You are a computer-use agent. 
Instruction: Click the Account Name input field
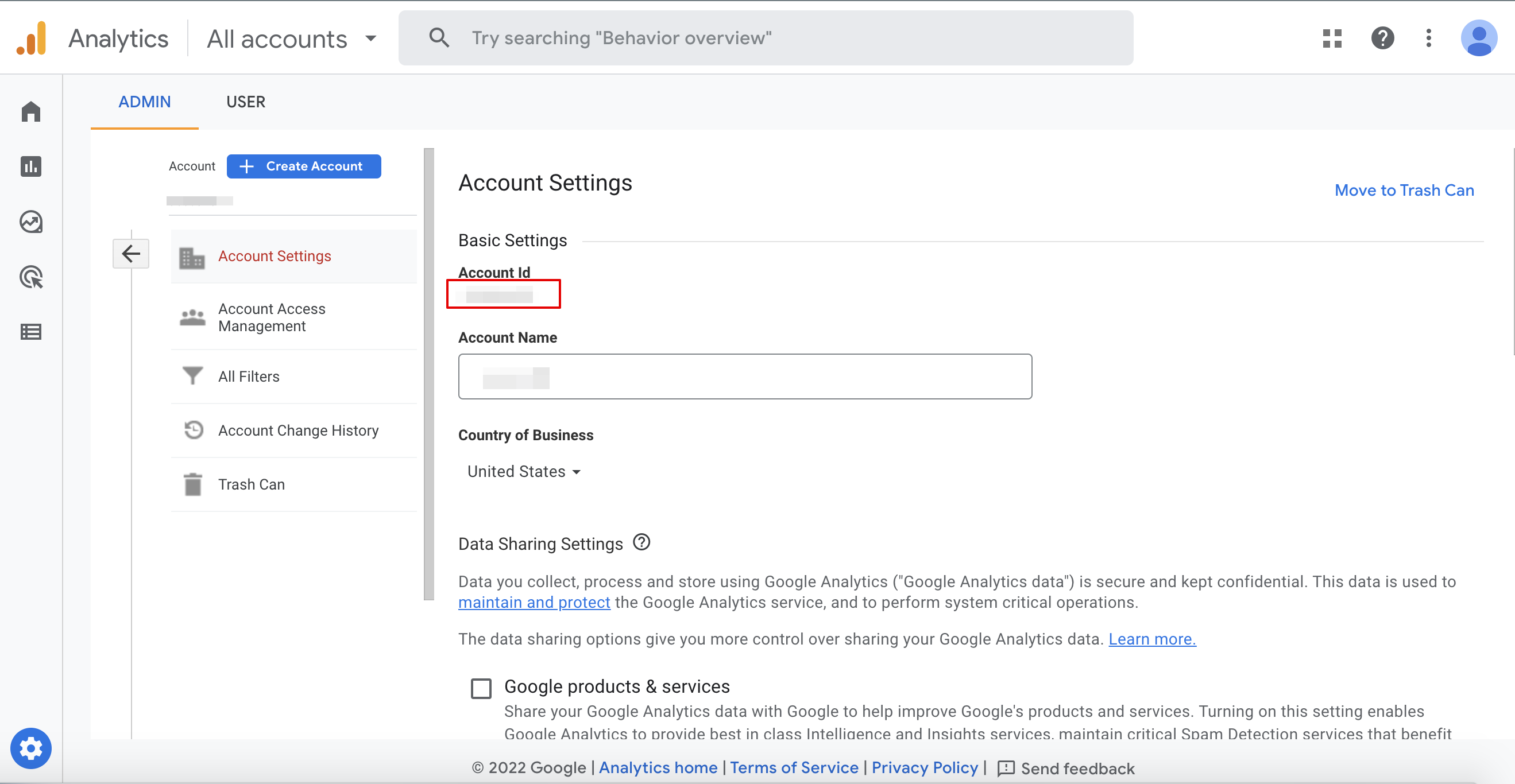pos(744,376)
